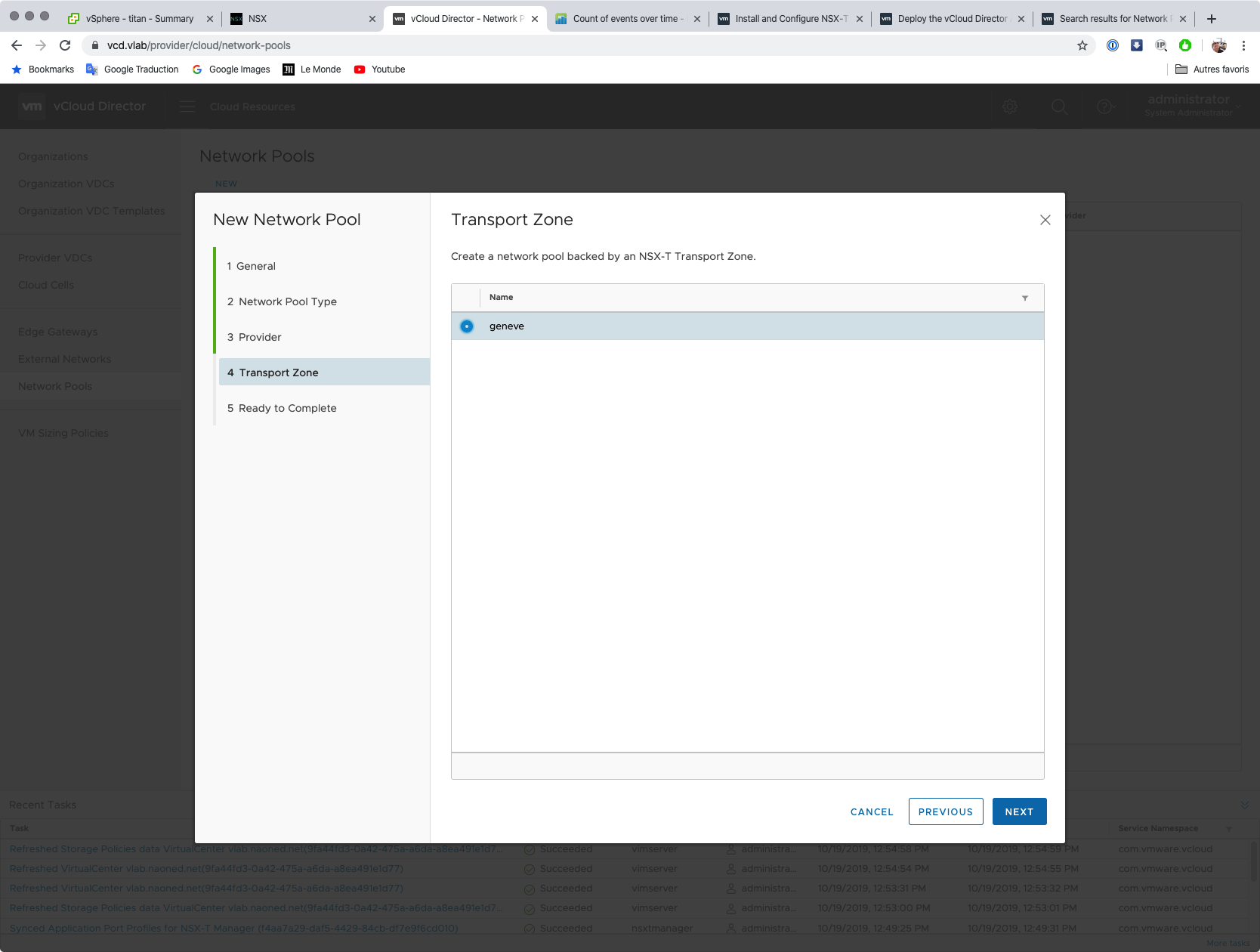Switch to Deploy the vCloud Director tab
This screenshot has height=952, width=1260.
click(x=953, y=19)
